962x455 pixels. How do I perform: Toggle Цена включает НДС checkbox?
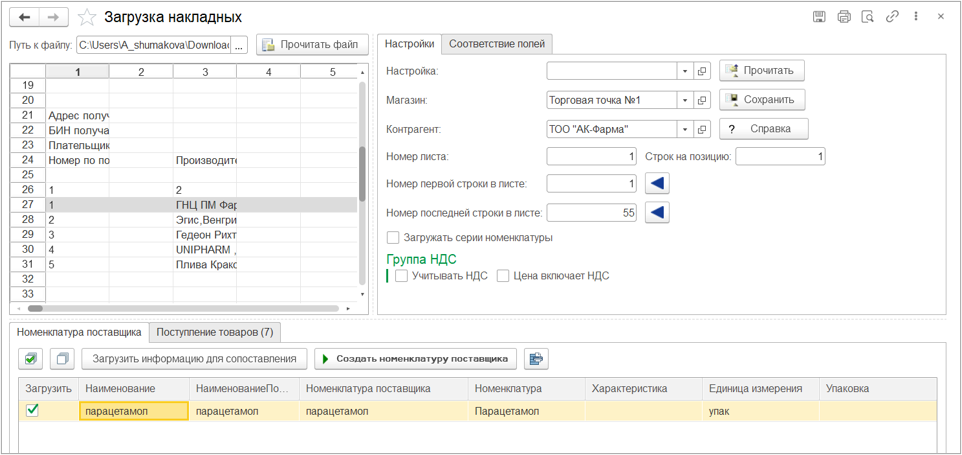[503, 276]
